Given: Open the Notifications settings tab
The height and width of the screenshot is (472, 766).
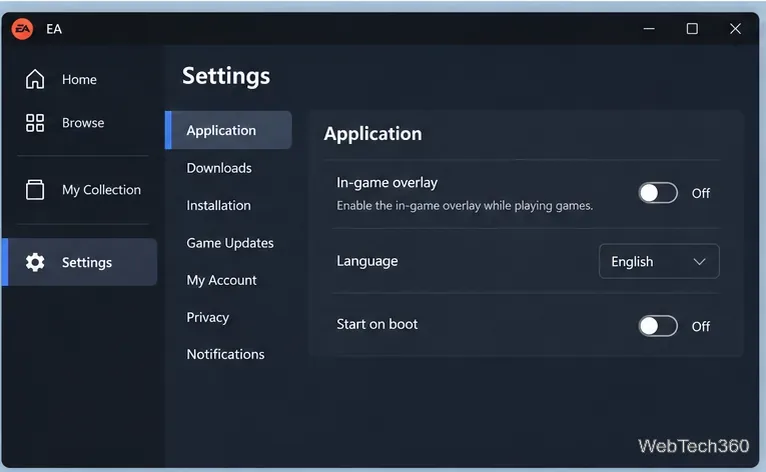Looking at the screenshot, I should point(225,354).
